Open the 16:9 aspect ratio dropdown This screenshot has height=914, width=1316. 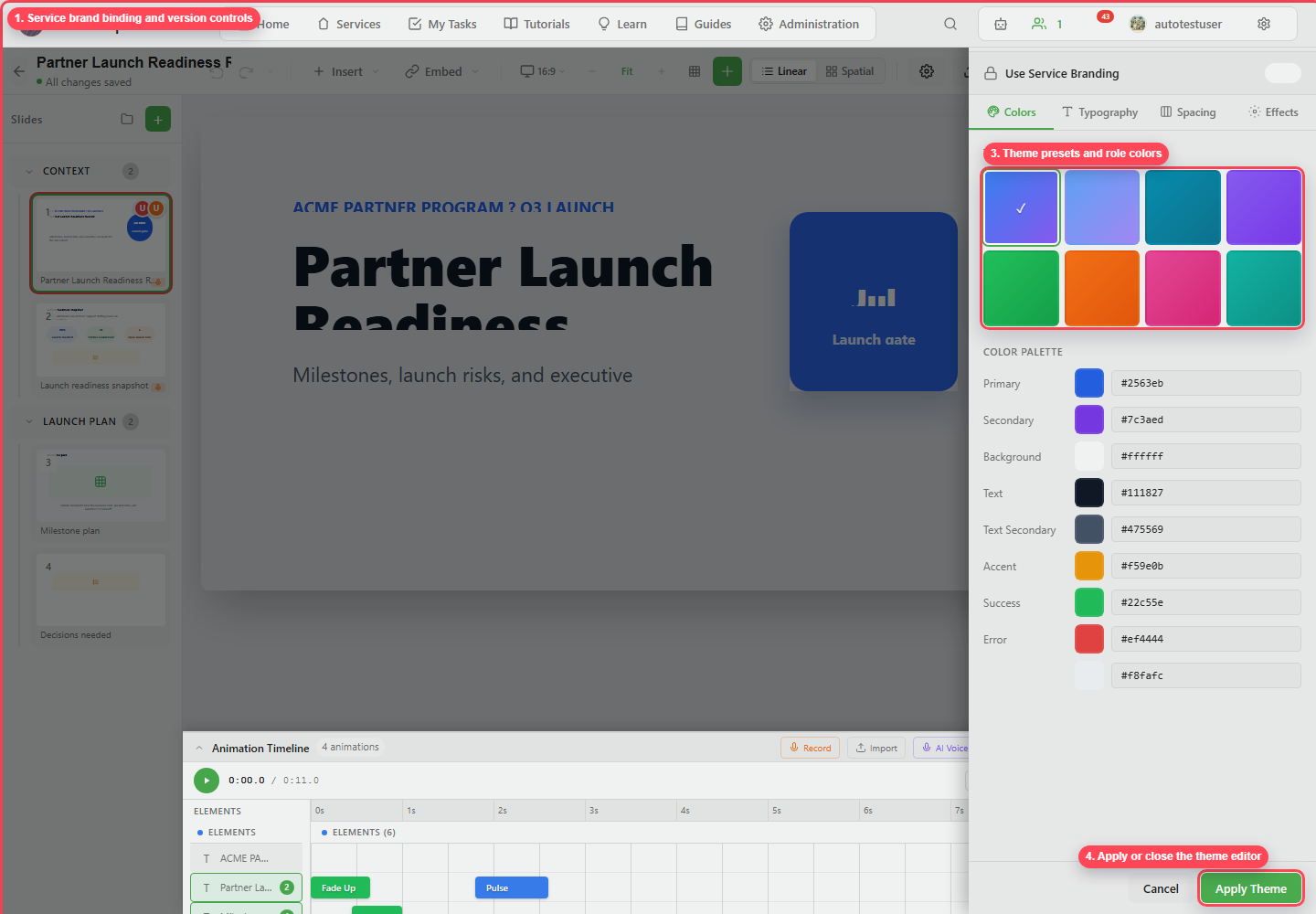(x=543, y=71)
